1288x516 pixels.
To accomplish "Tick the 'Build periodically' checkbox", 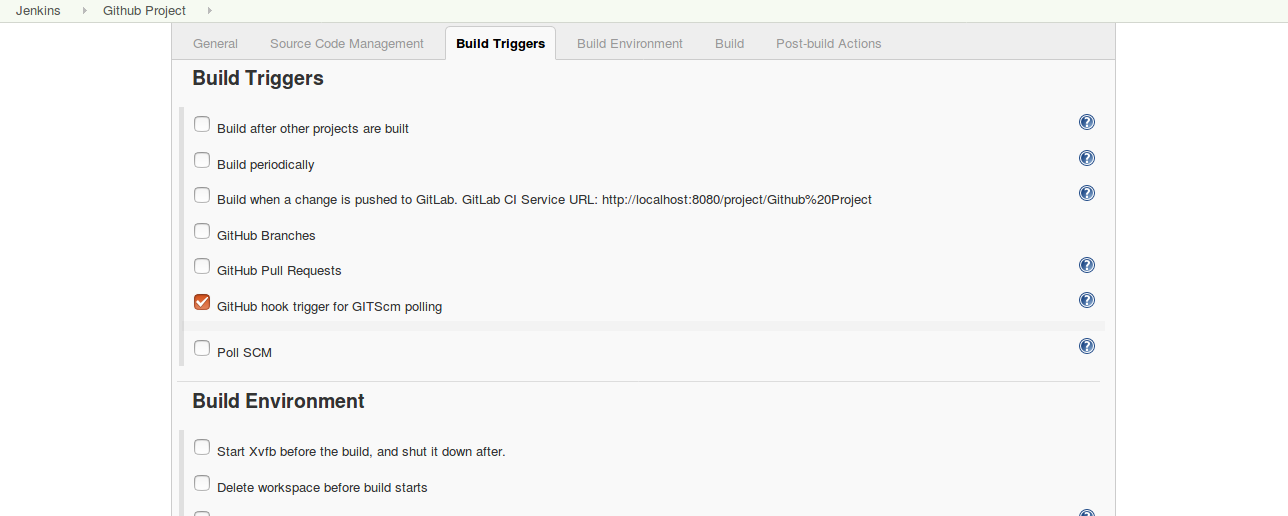I will (x=202, y=160).
